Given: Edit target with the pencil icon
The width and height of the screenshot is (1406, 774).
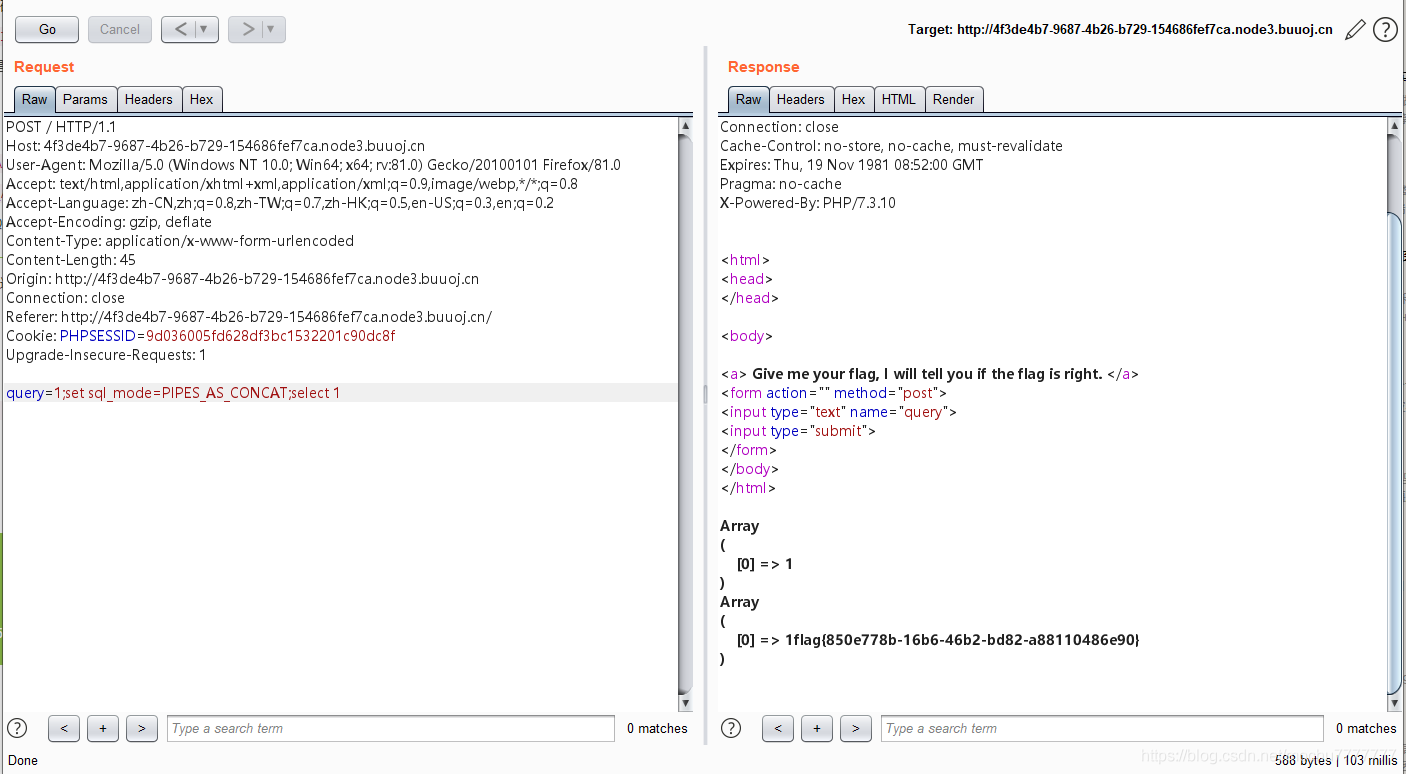Looking at the screenshot, I should pyautogui.click(x=1355, y=30).
